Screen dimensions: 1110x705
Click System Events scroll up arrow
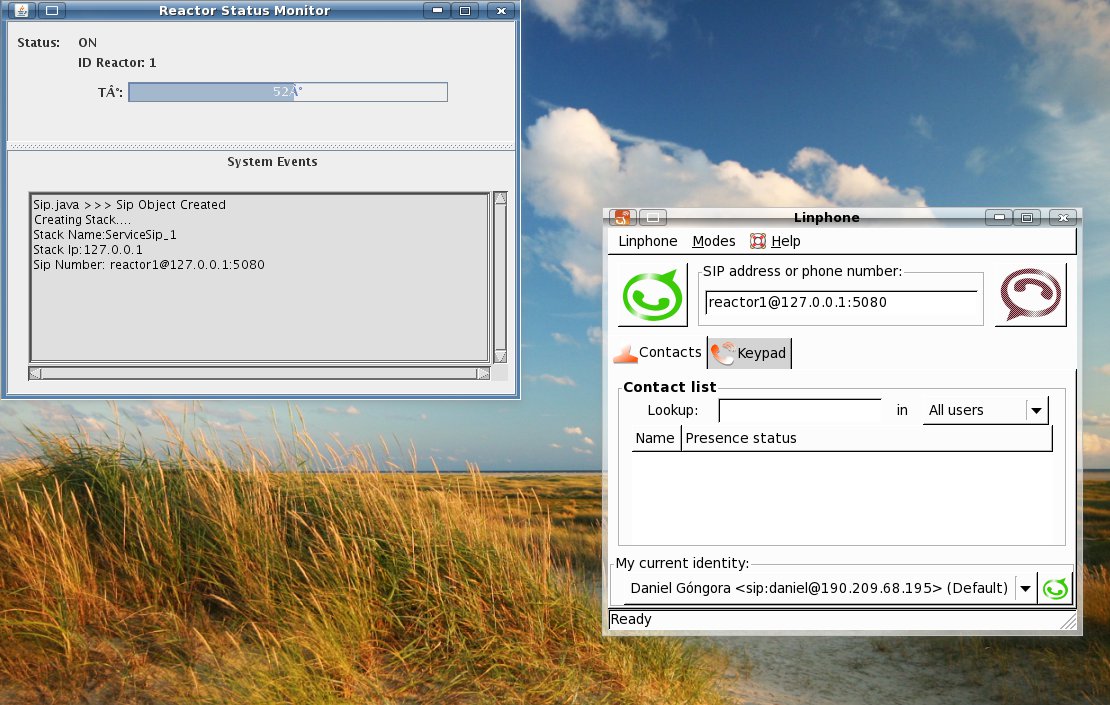tap(500, 198)
